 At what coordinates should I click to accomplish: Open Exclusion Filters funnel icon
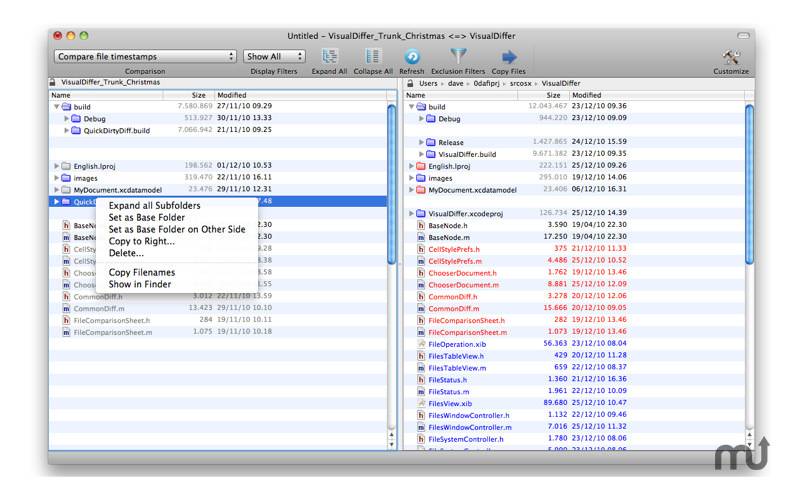(458, 56)
